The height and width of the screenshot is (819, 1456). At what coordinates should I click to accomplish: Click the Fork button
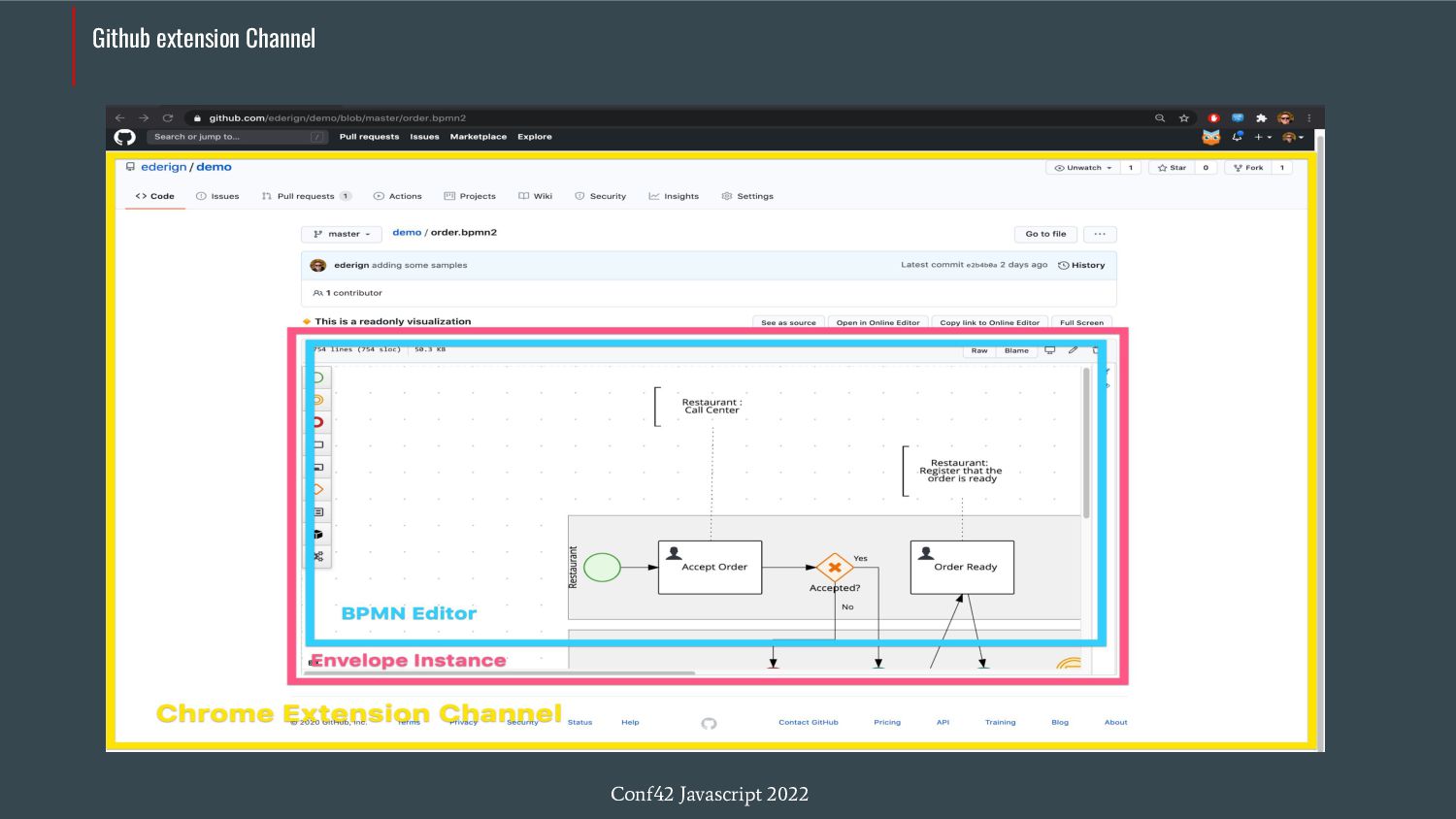pyautogui.click(x=1248, y=168)
